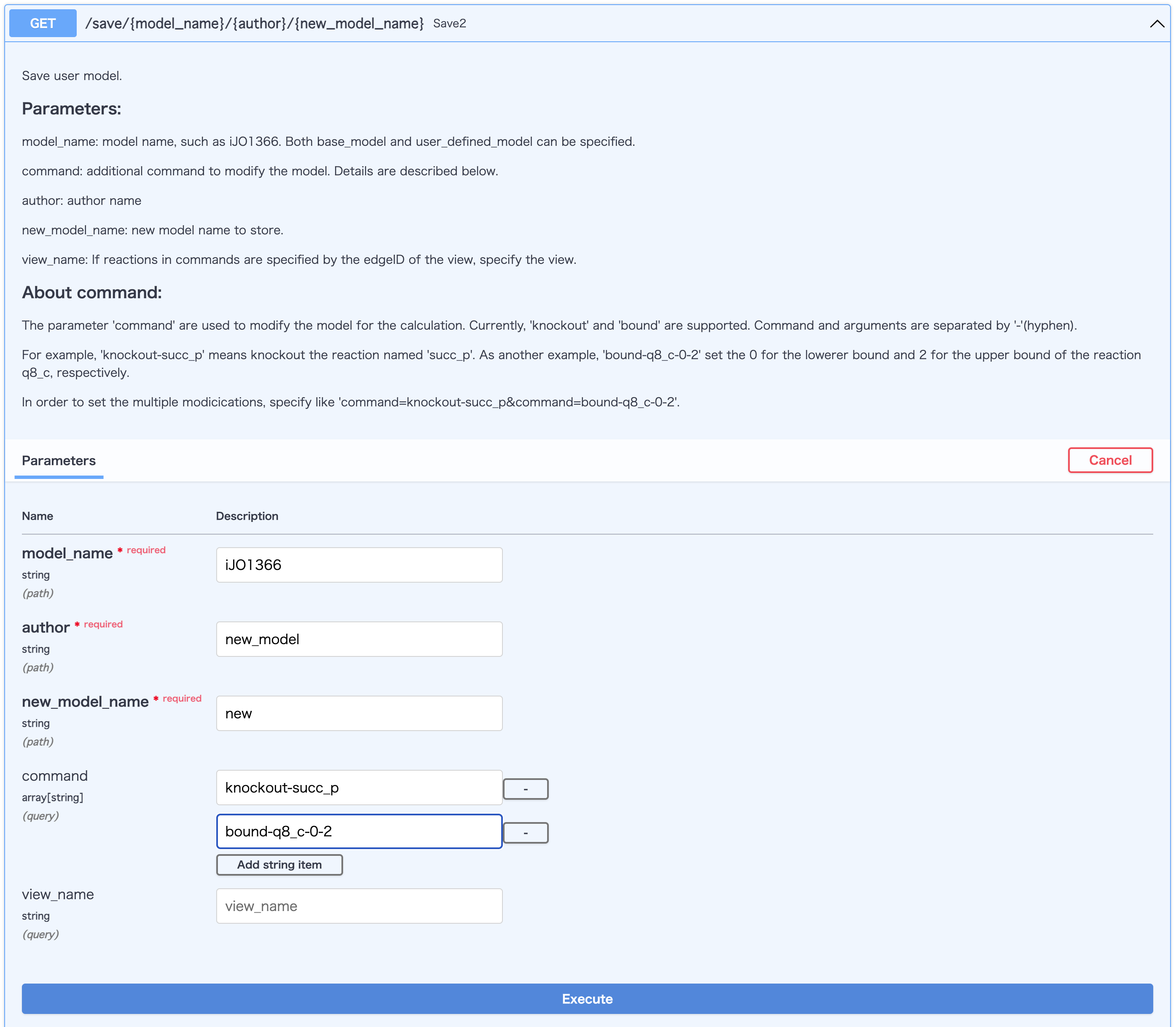The height and width of the screenshot is (1027, 1176).
Task: Click the Description column header
Action: pyautogui.click(x=247, y=516)
